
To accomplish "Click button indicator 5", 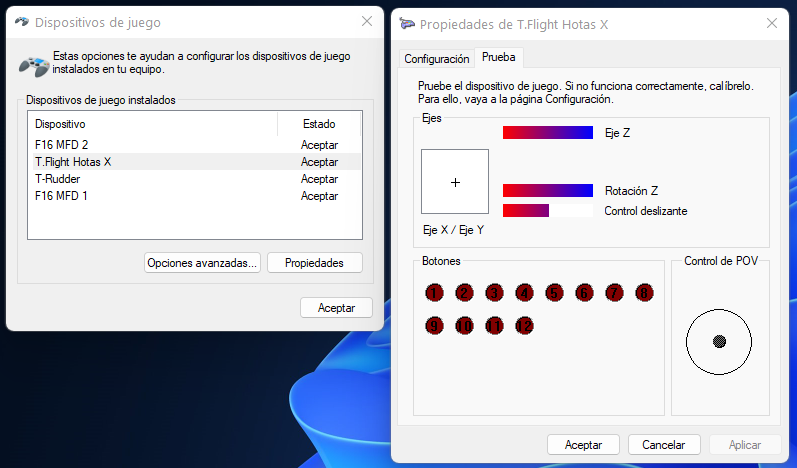I will [x=554, y=293].
